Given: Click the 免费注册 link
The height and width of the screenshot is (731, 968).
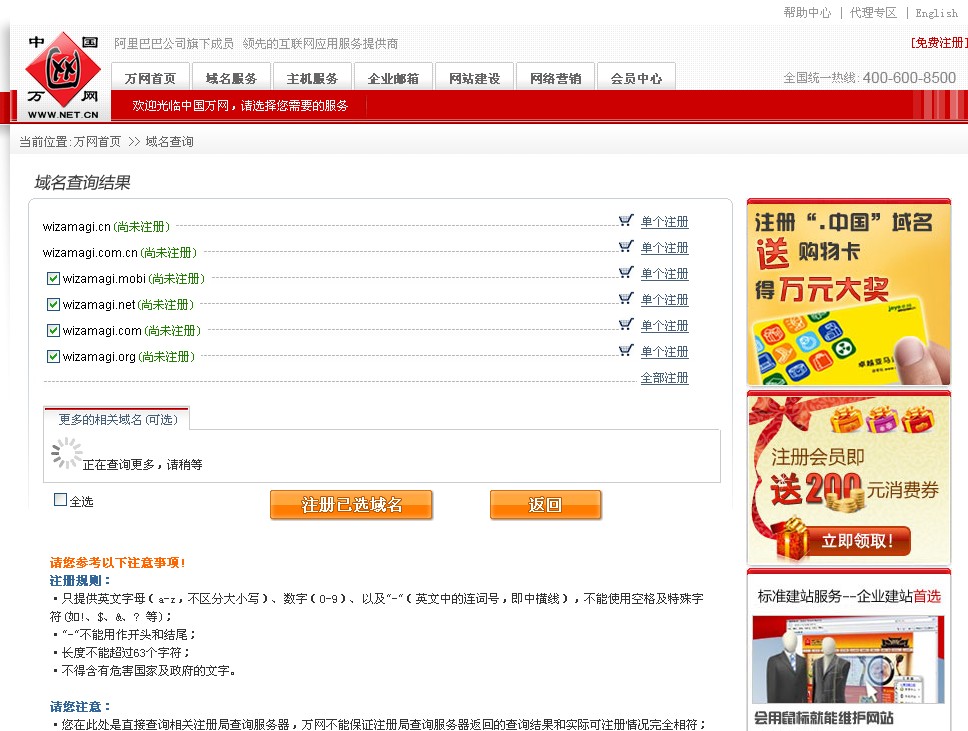Looking at the screenshot, I should [x=939, y=43].
